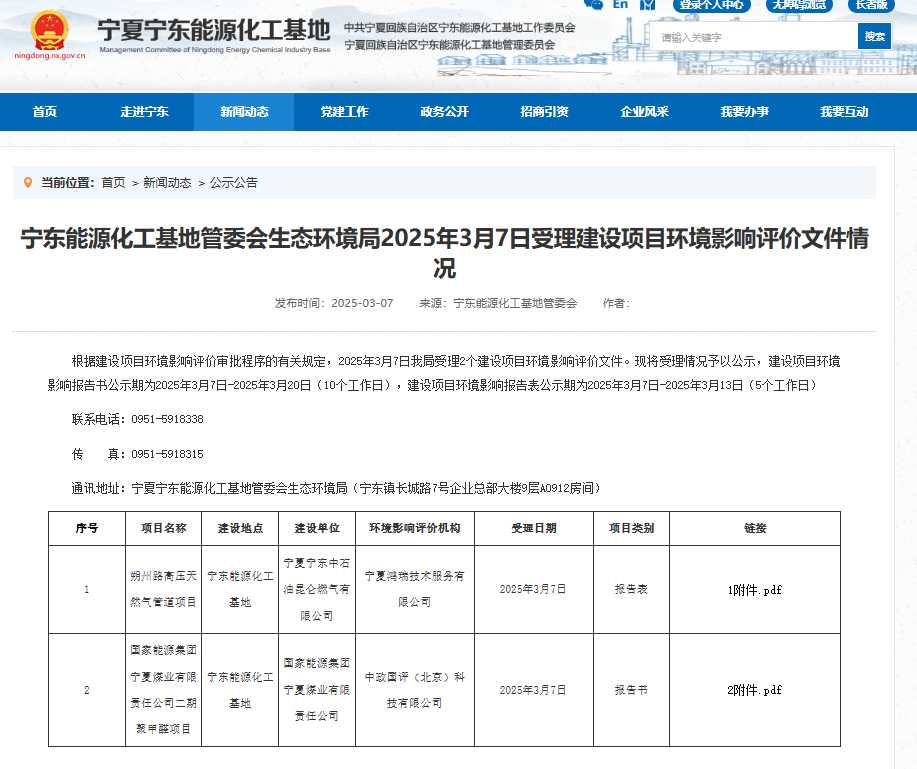Open the 登录个人中心 login button
Viewport: 917px width, 769px height.
[x=711, y=5]
